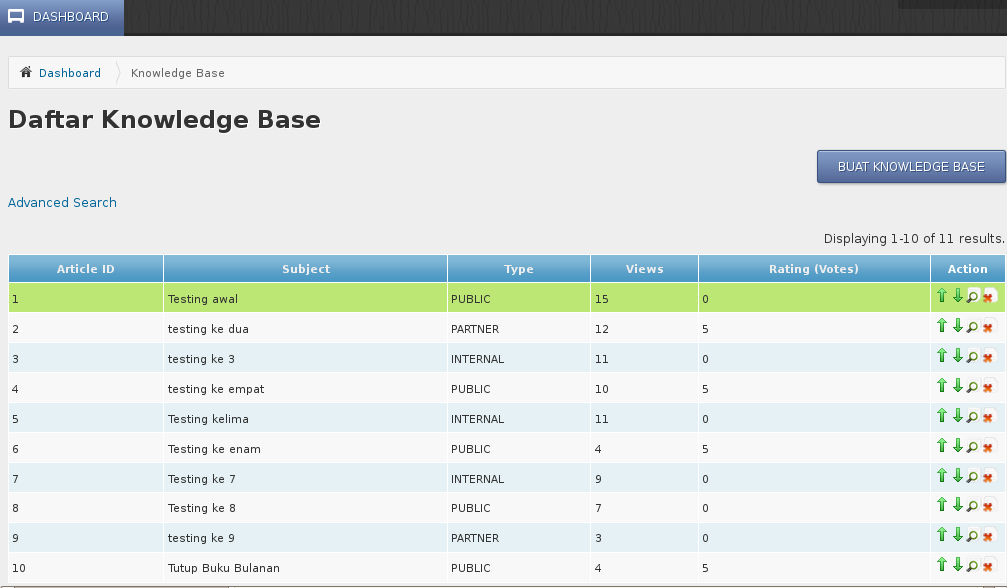Screen dimensions: 1007x588
Task: Click the Dashboard breadcrumb link
Action: tap(68, 72)
